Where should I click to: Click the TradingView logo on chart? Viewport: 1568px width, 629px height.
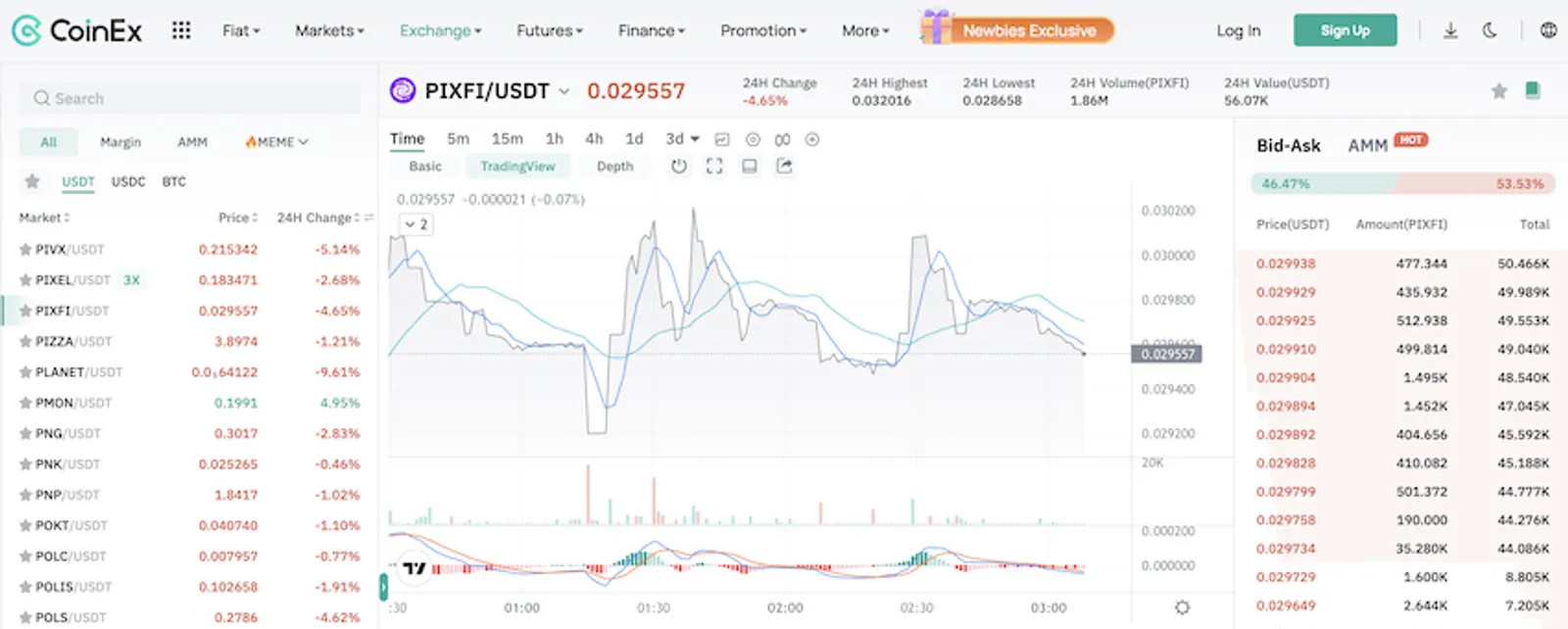pyautogui.click(x=415, y=567)
